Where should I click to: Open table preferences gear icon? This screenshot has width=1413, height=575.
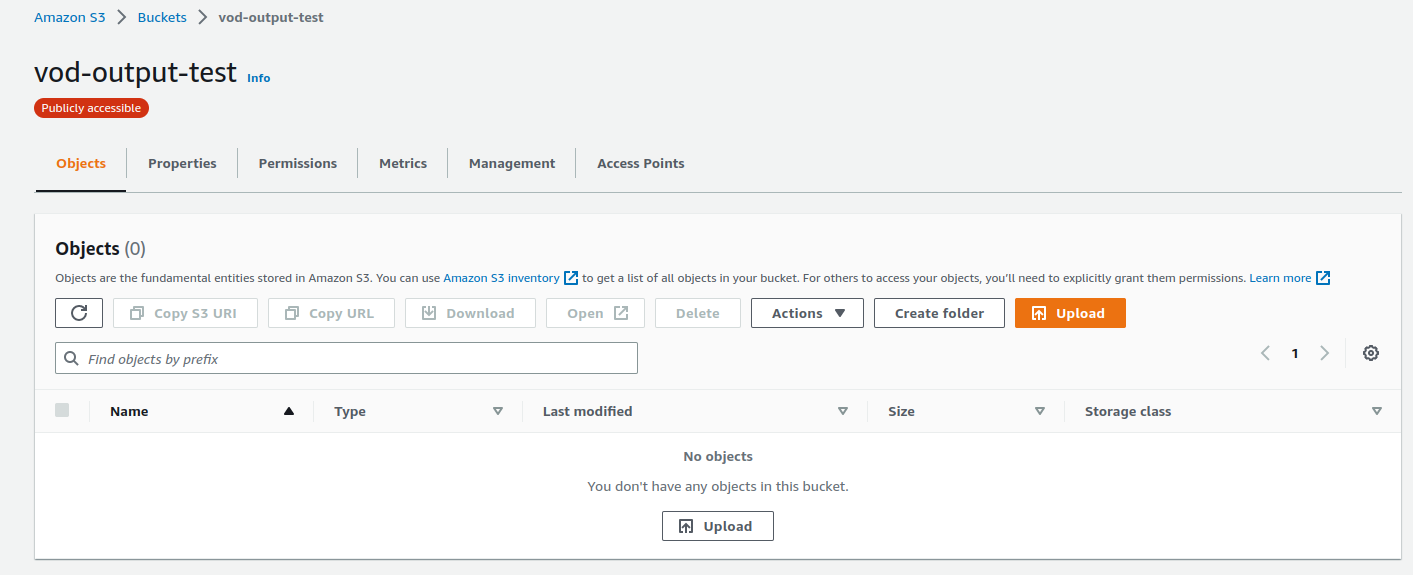1371,353
